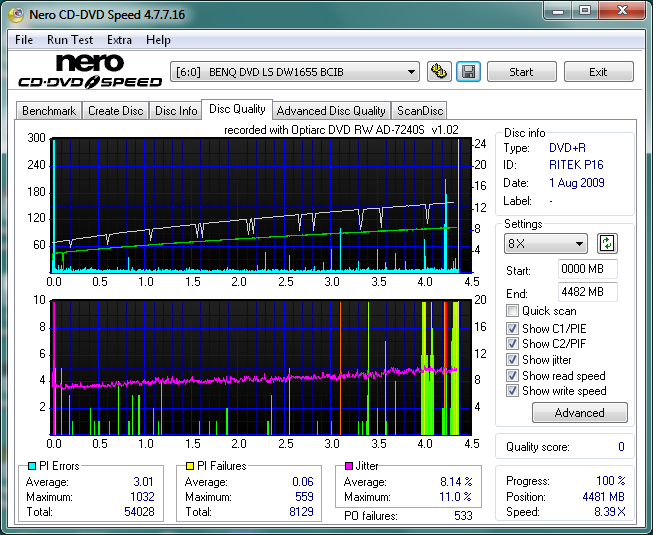Enable the Quick scan checkbox
This screenshot has height=535, width=653.
click(513, 311)
